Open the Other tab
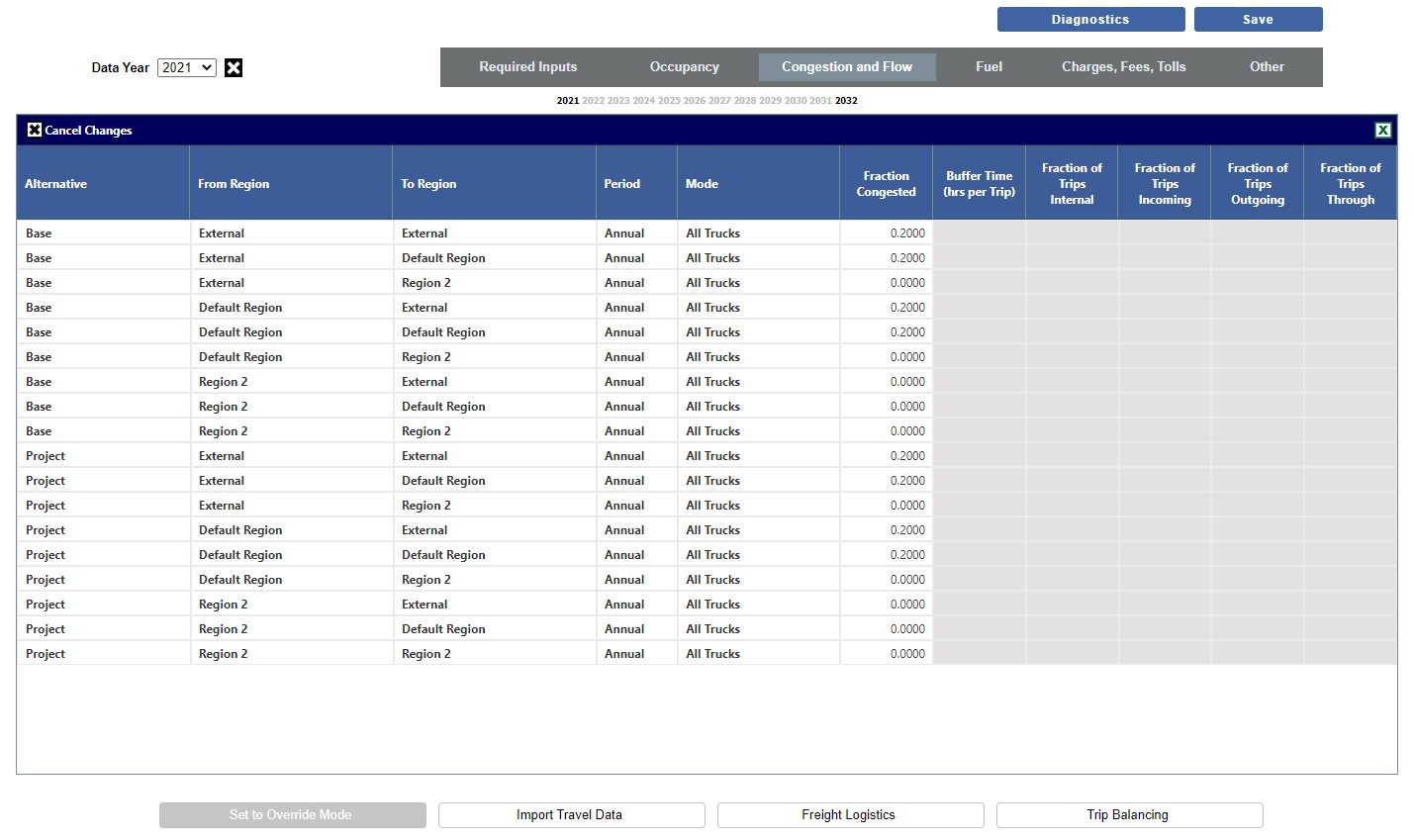This screenshot has width=1414, height=840. pyautogui.click(x=1266, y=67)
